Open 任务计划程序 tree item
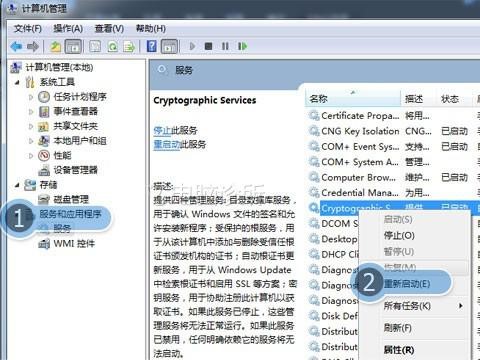 tap(80, 97)
